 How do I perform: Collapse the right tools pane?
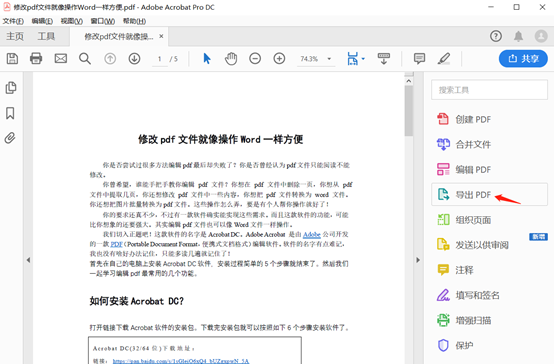point(418,260)
